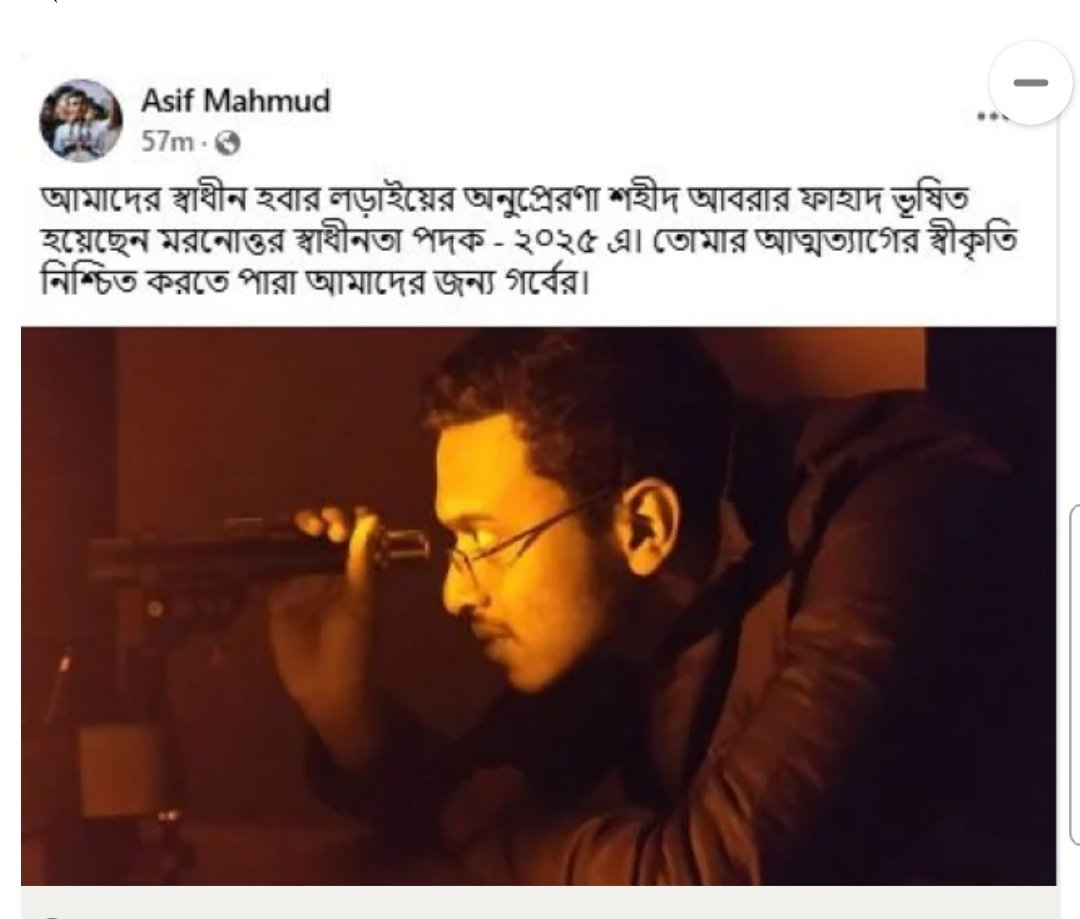This screenshot has width=1080, height=919.
Task: Click the gray strip below the photo
Action: click(x=540, y=902)
